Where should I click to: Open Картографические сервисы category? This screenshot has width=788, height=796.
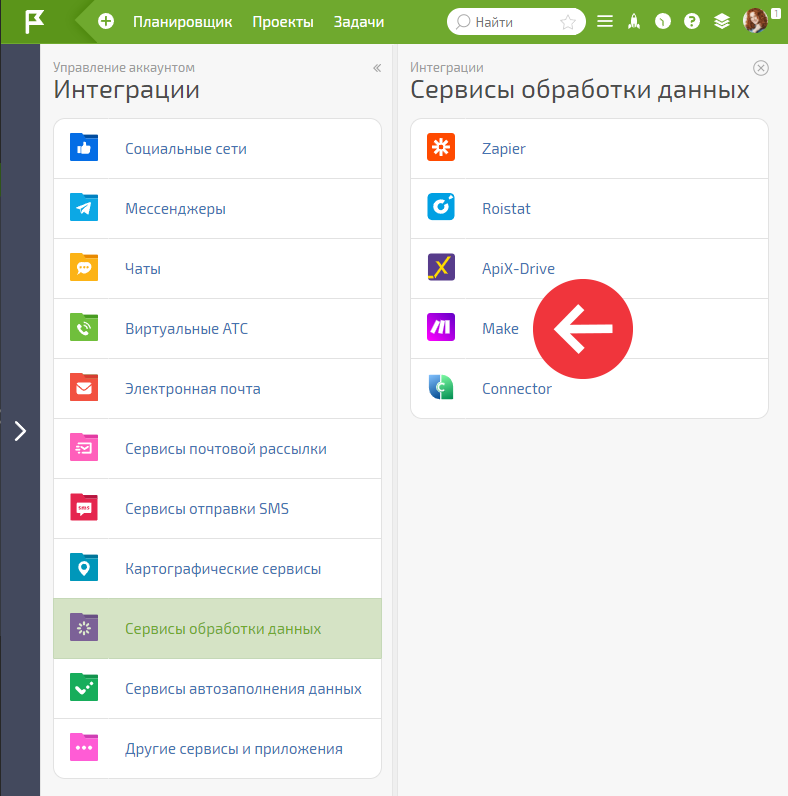pyautogui.click(x=217, y=569)
